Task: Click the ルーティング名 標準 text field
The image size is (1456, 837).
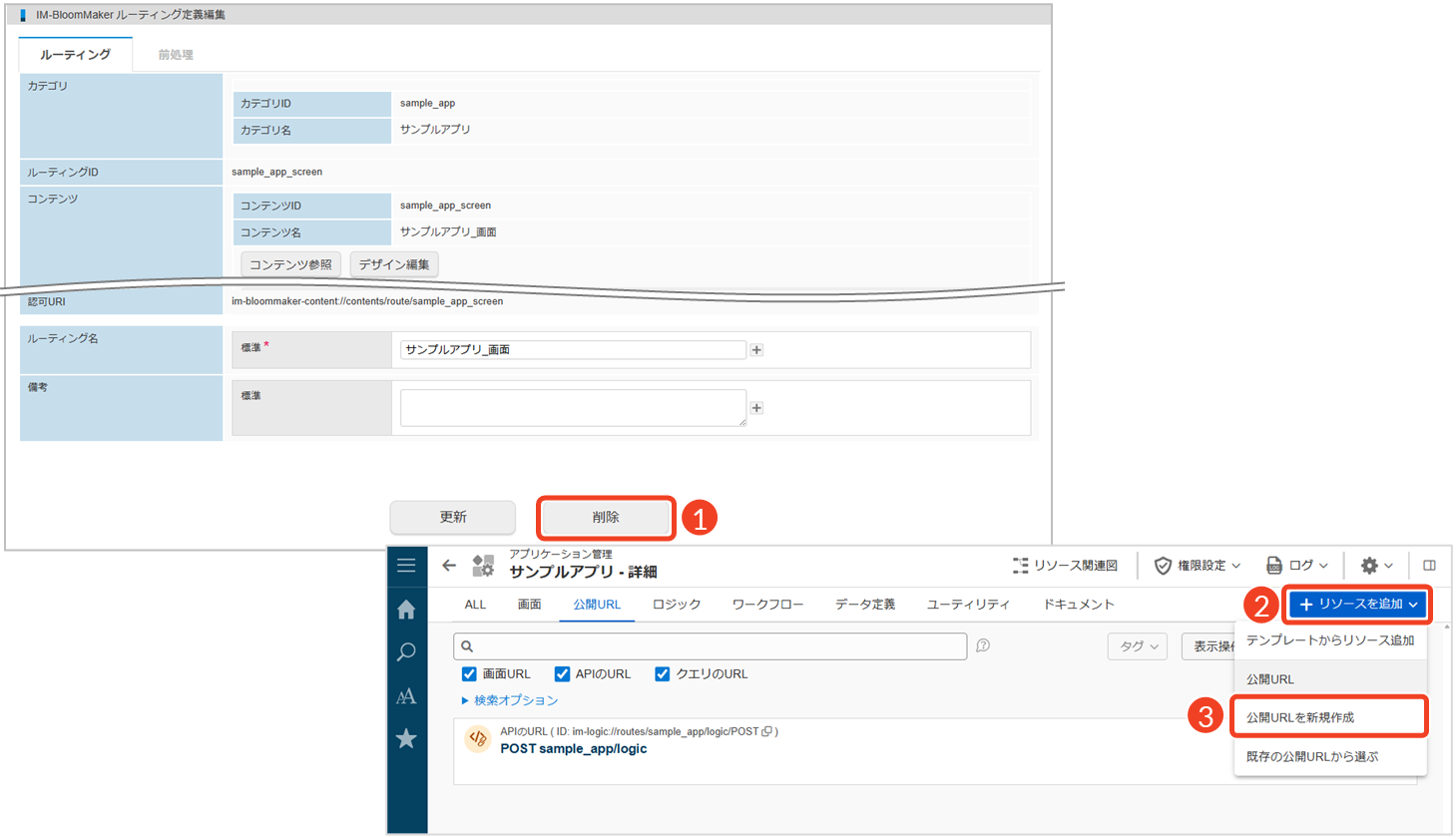Action: coord(573,350)
